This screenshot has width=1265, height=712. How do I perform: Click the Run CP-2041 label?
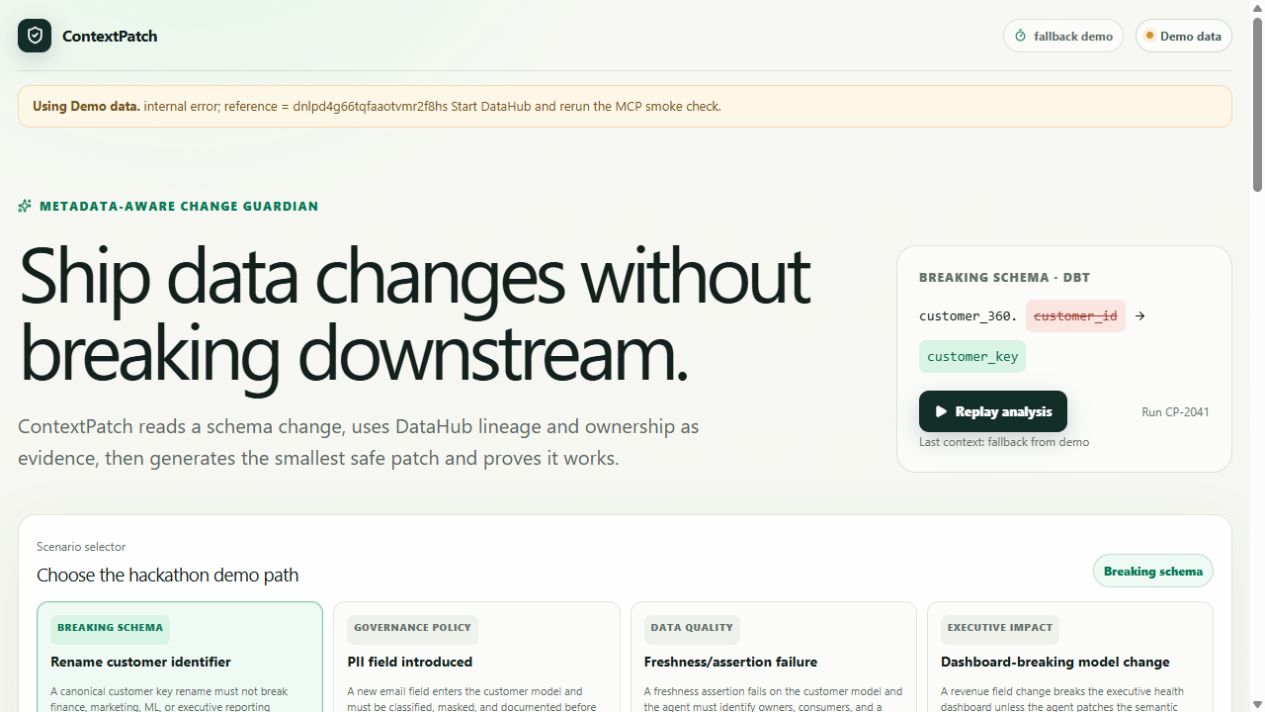pyautogui.click(x=1175, y=412)
